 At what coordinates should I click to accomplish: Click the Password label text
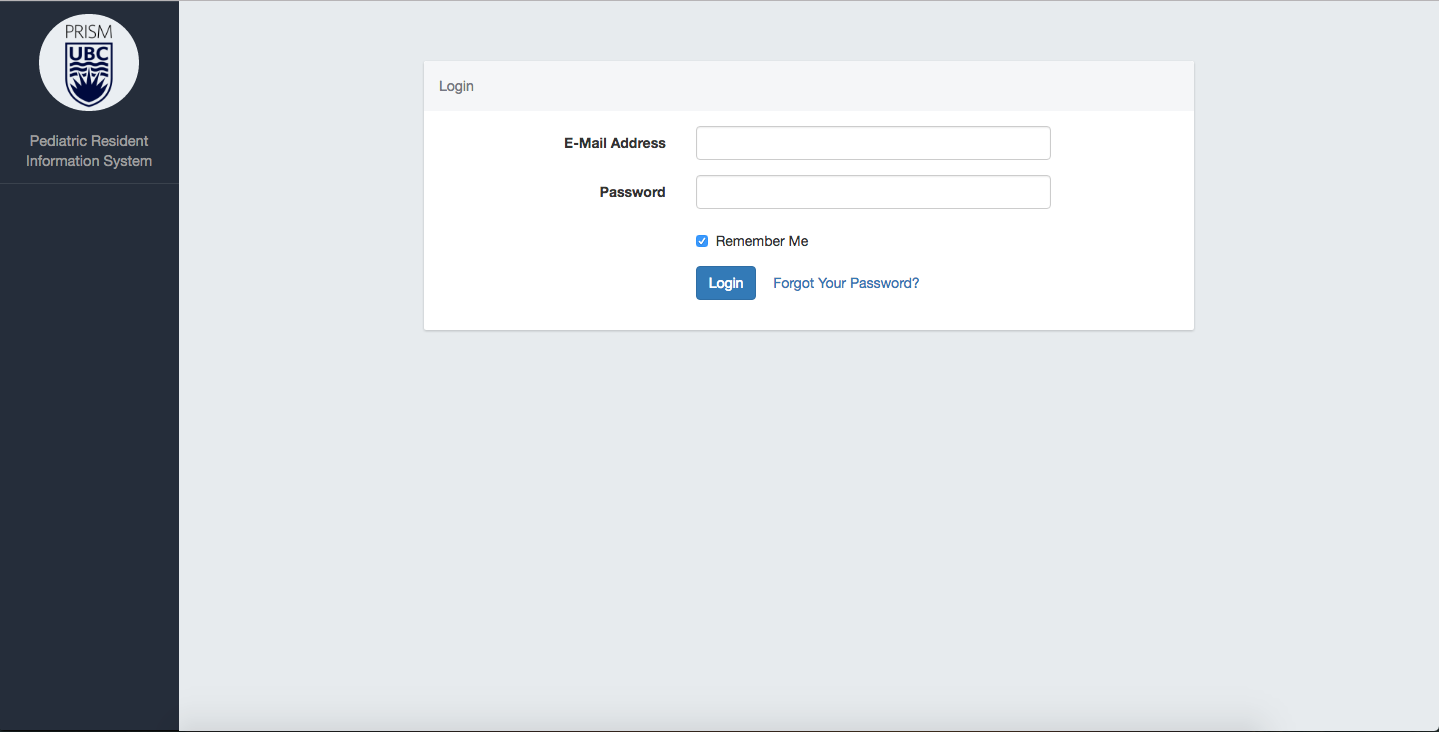tap(633, 192)
